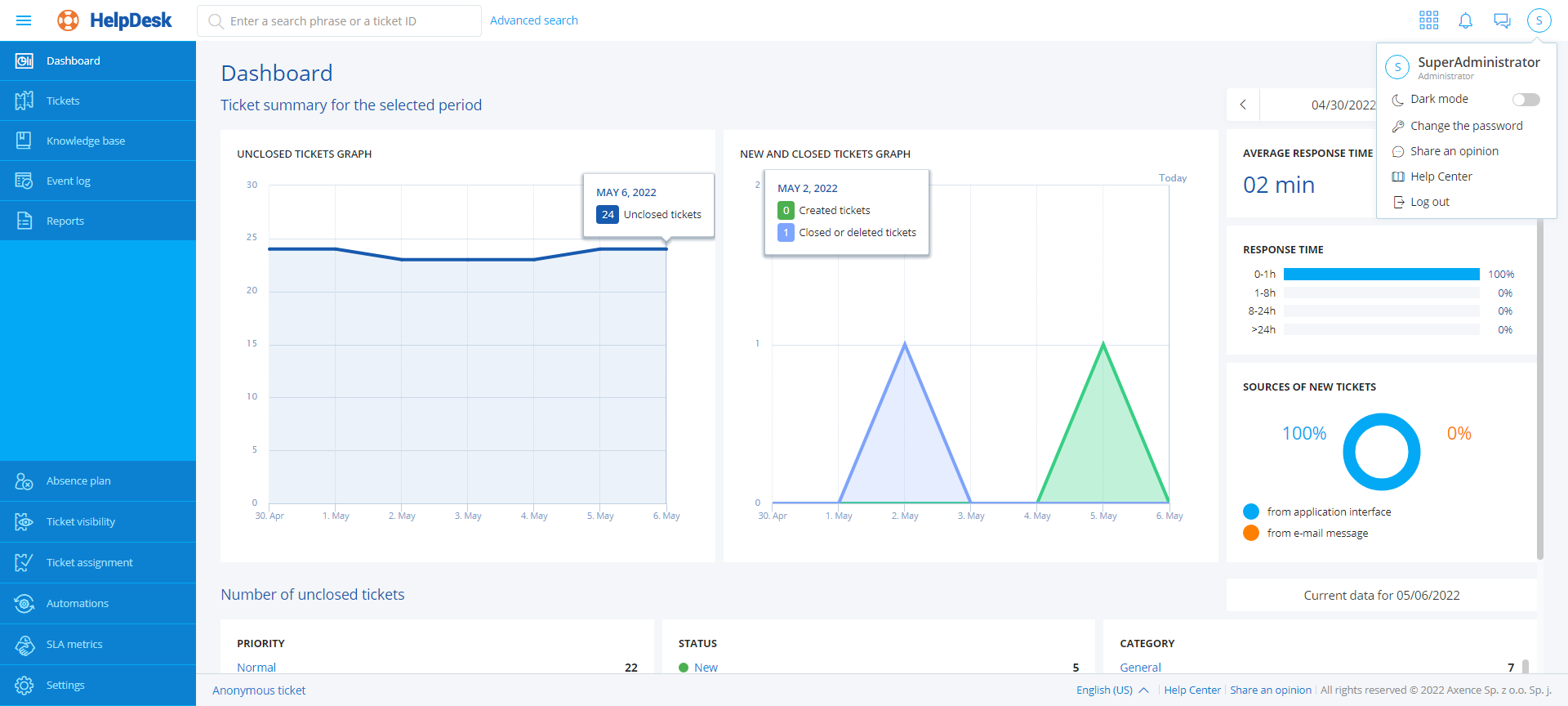Viewport: 1568px width, 706px height.
Task: Click the Anonymous ticket link
Action: point(259,690)
